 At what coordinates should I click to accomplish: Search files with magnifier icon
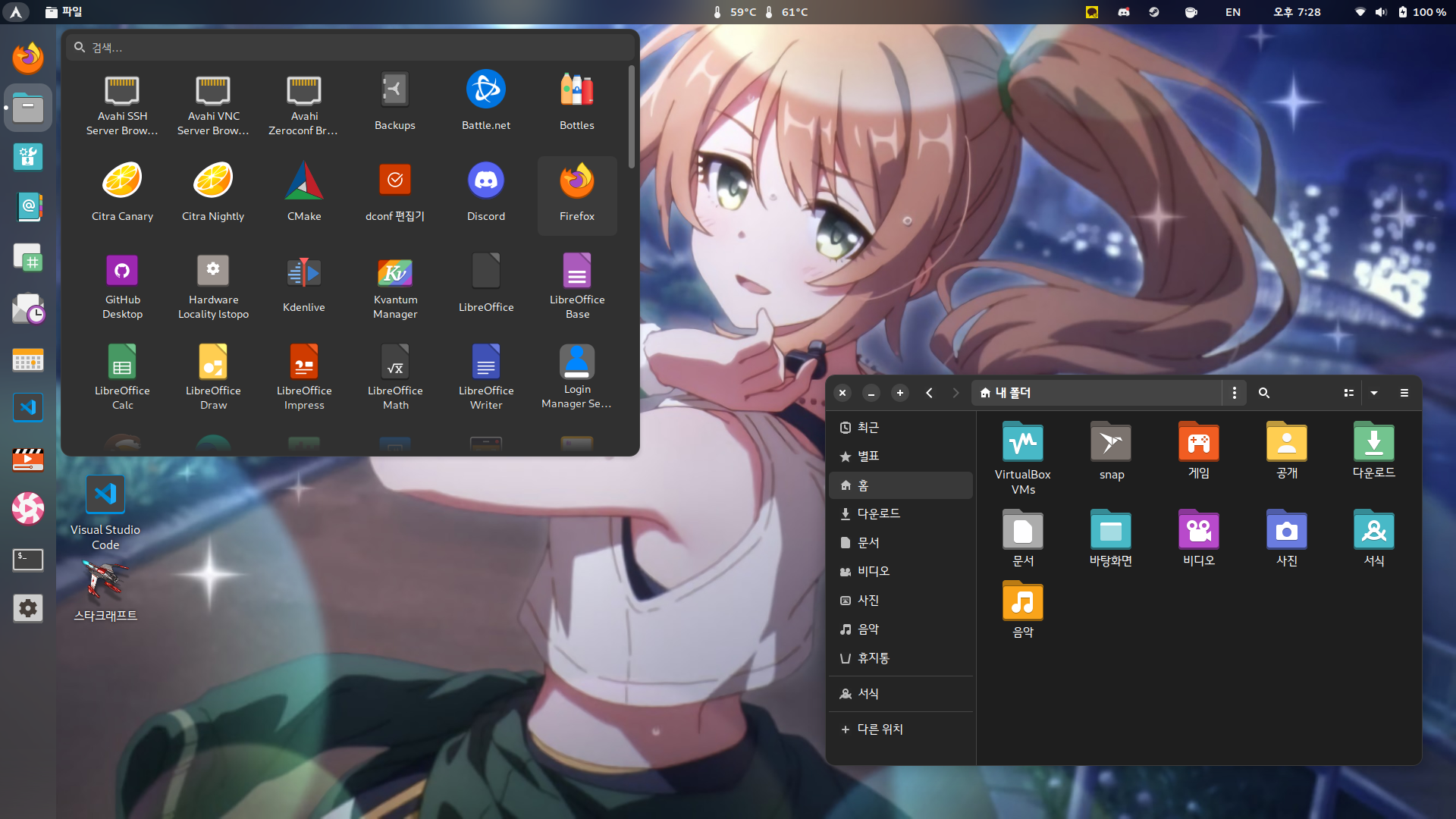coord(1264,393)
